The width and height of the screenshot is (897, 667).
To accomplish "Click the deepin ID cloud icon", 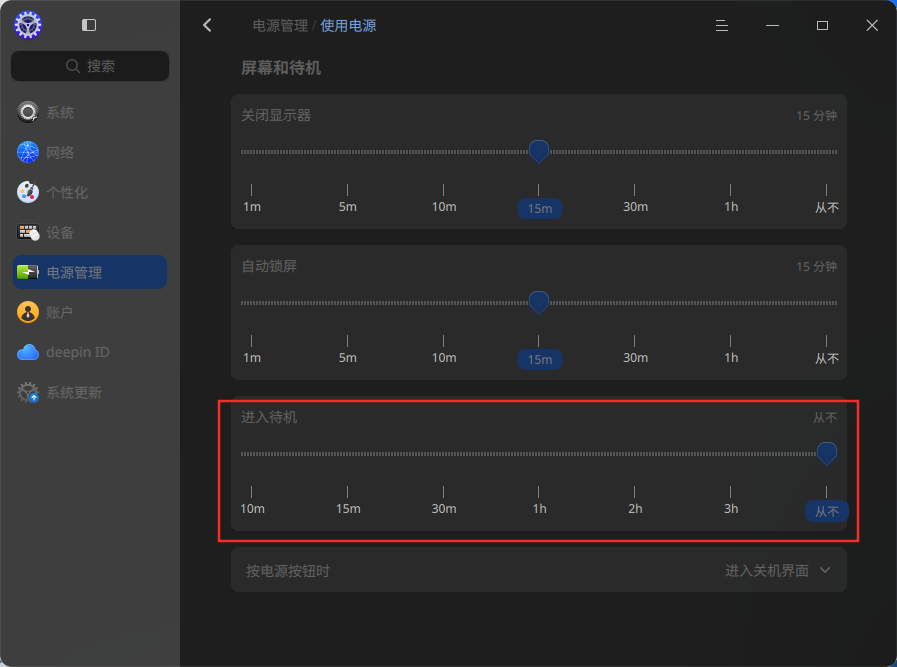I will (x=27, y=352).
